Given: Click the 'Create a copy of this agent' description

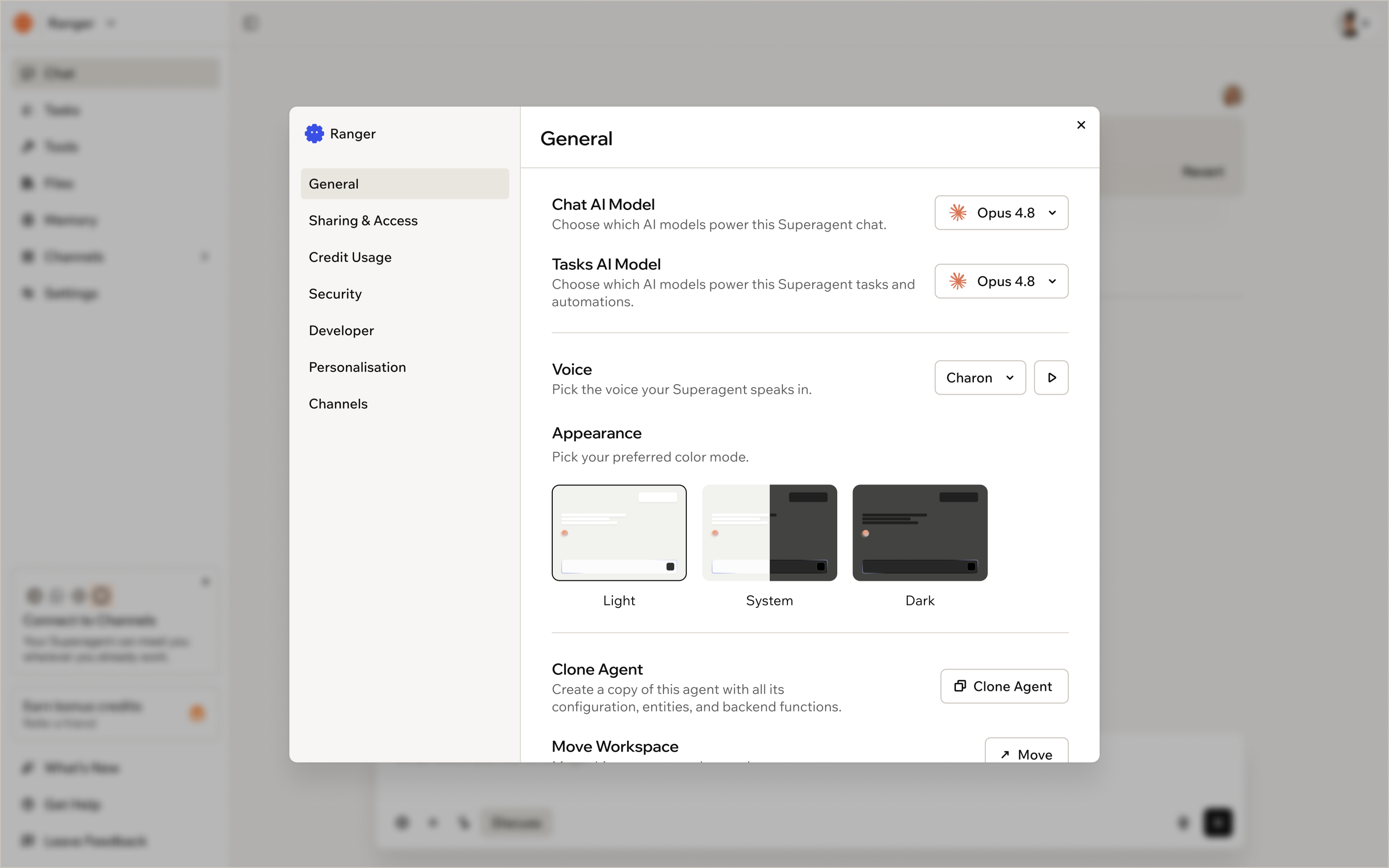Looking at the screenshot, I should 696,698.
